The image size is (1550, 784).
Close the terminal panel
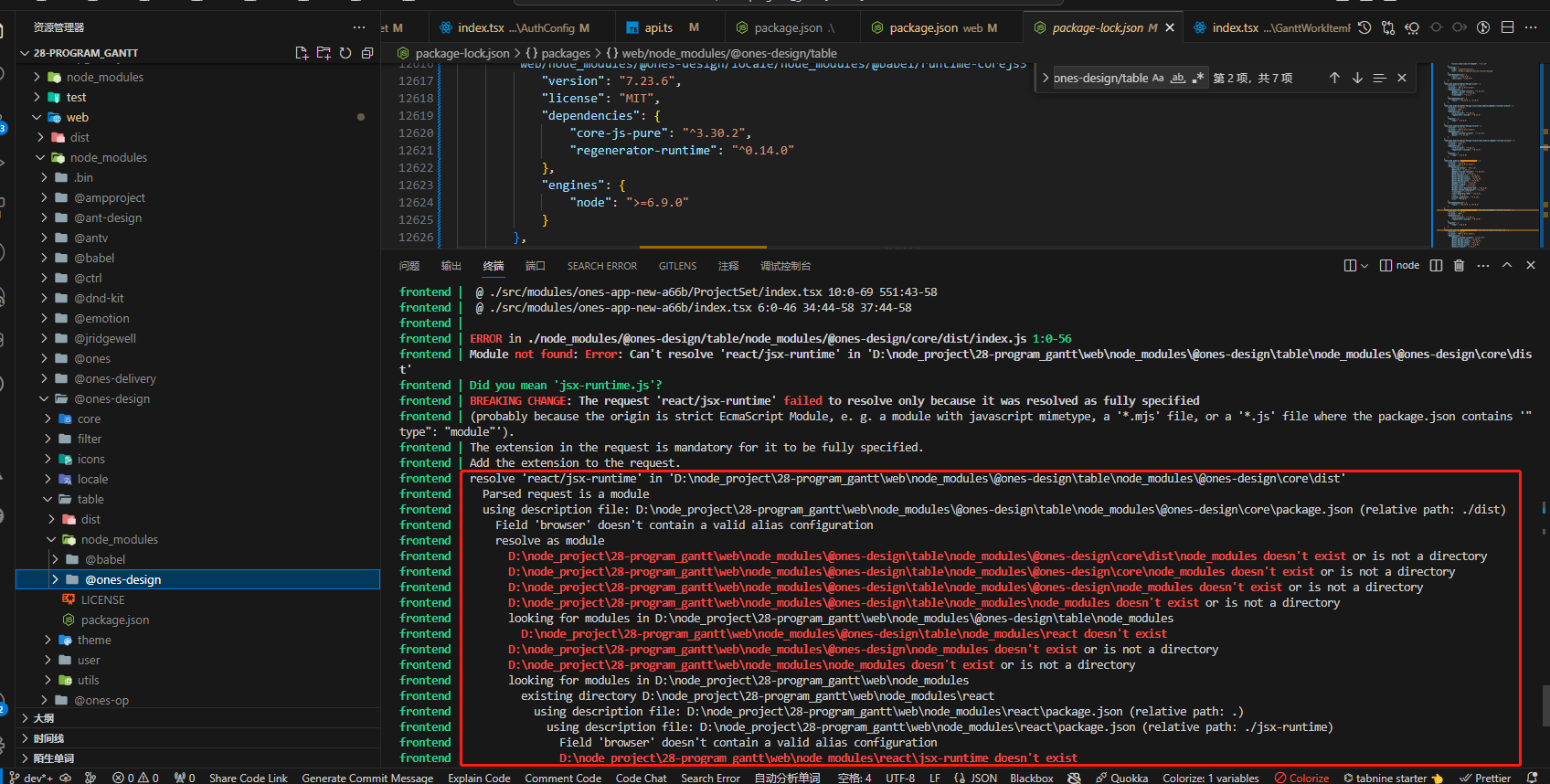coord(1531,265)
